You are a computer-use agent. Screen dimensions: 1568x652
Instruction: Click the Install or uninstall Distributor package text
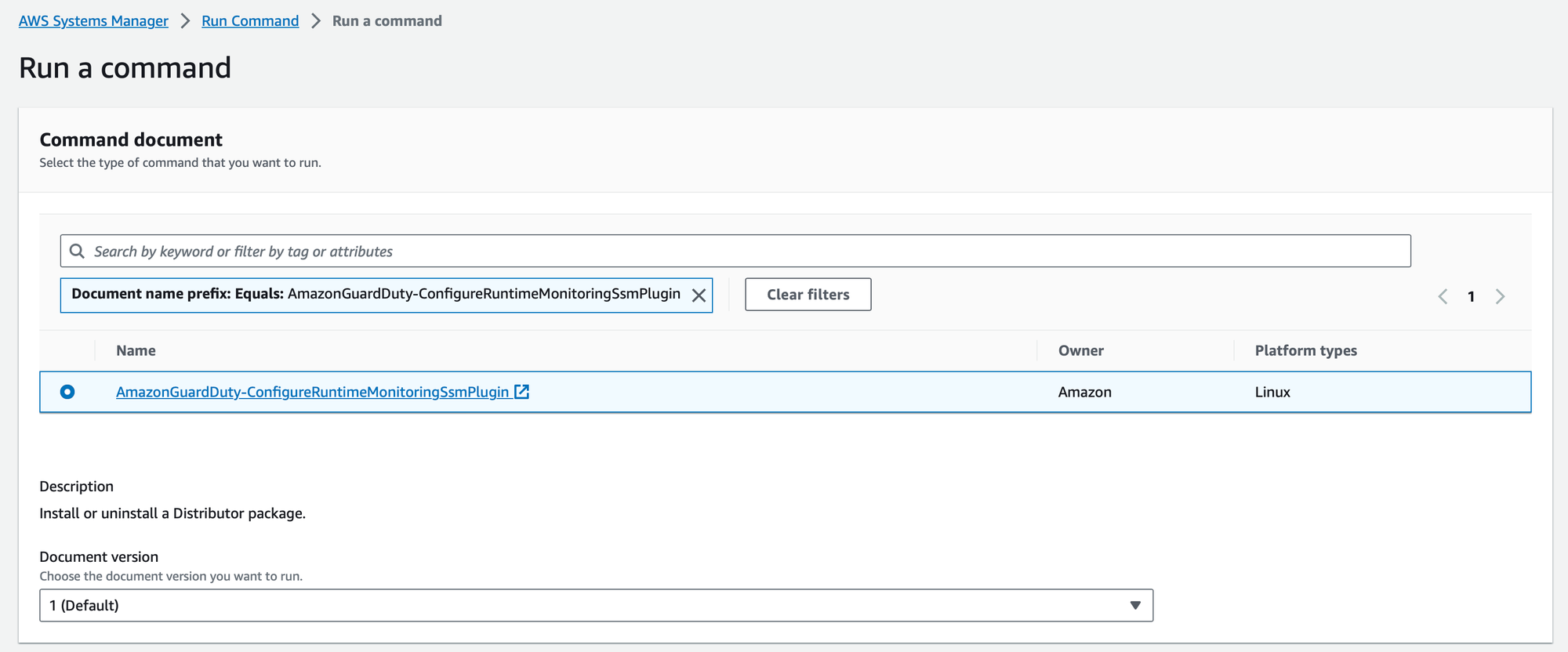172,513
